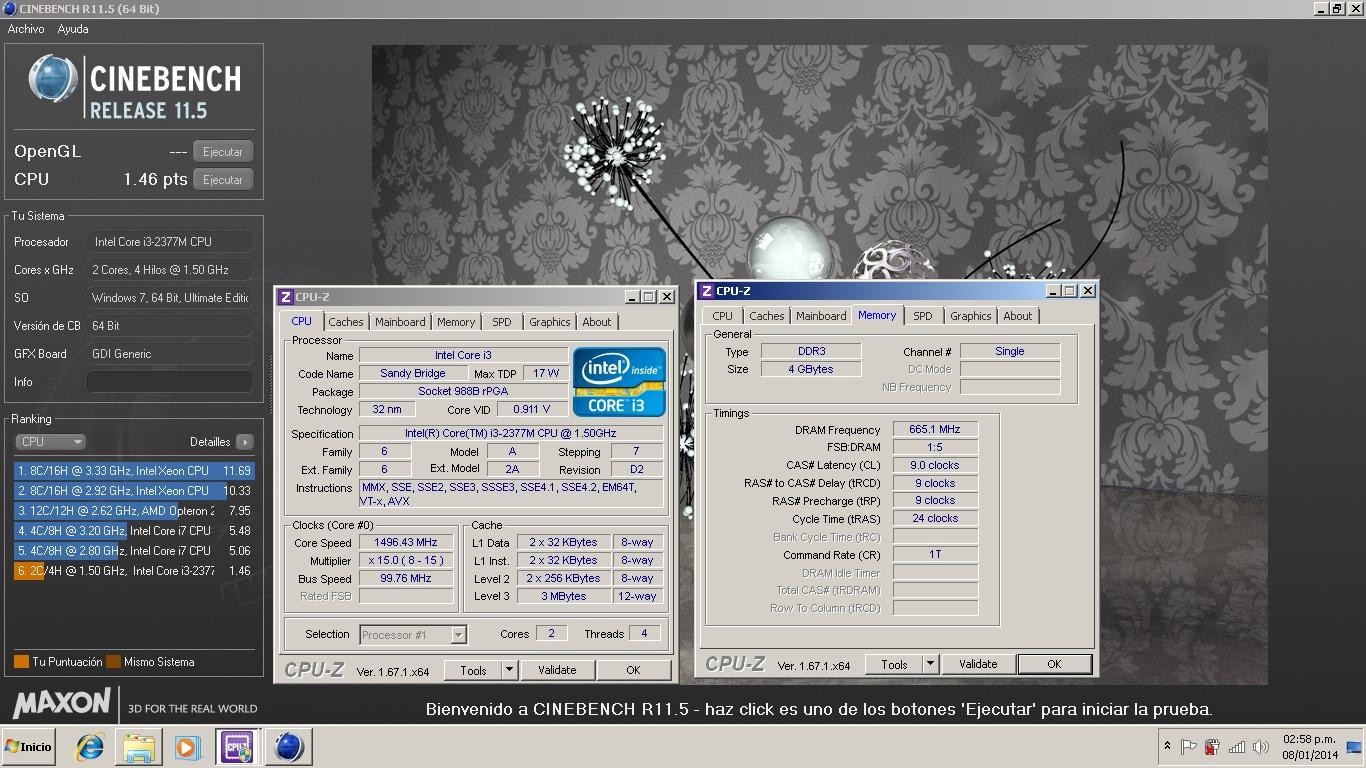Click Tools button in right CPU-Z window
Screen dimensions: 1366x768
[x=895, y=664]
